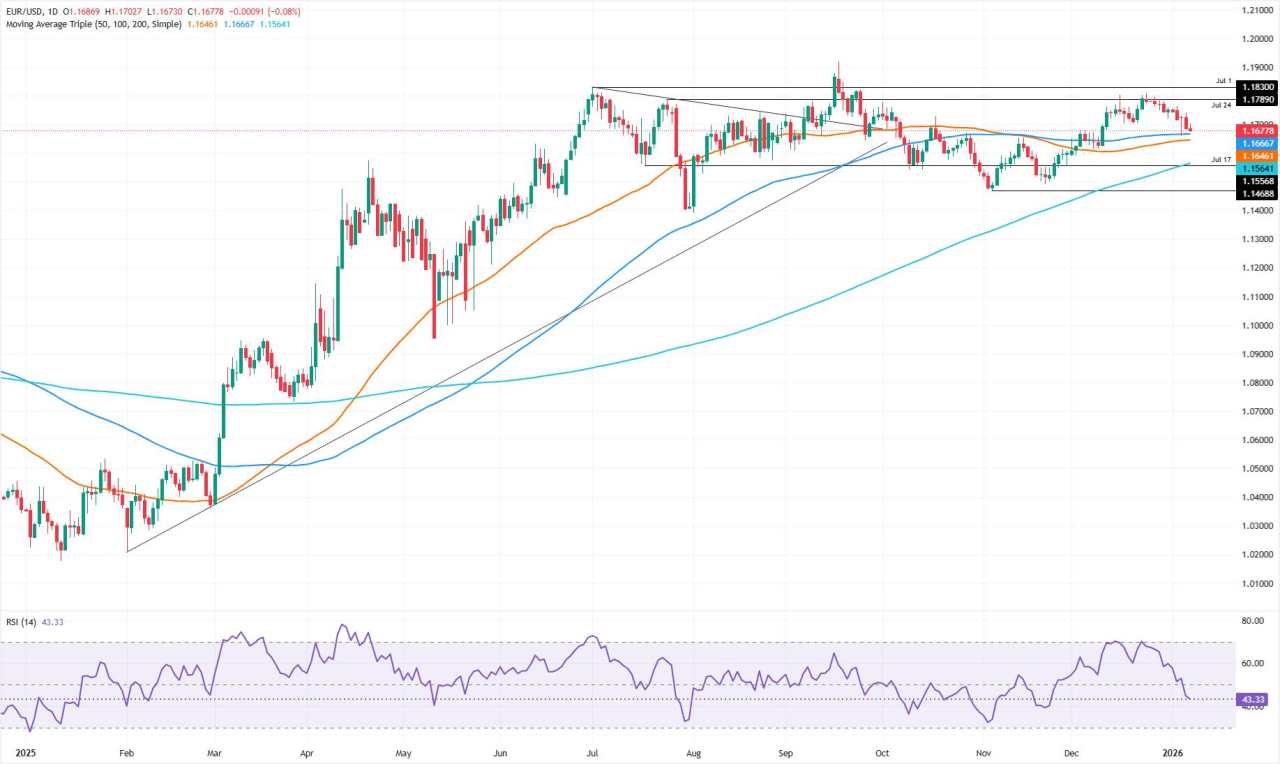Click the blue 100-day MA value 1.16667
The height and width of the screenshot is (764, 1280).
pyautogui.click(x=1256, y=143)
